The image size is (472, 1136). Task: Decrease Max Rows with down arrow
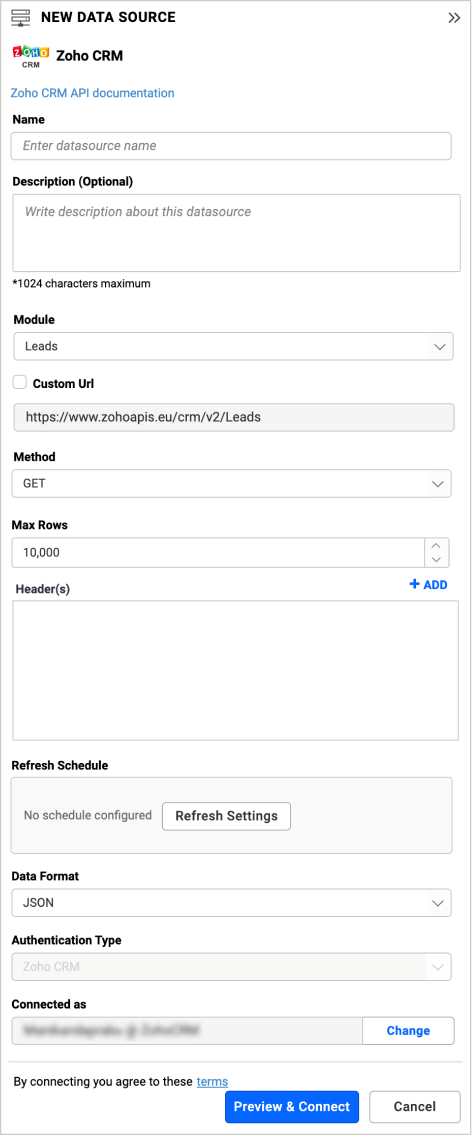pos(436,560)
